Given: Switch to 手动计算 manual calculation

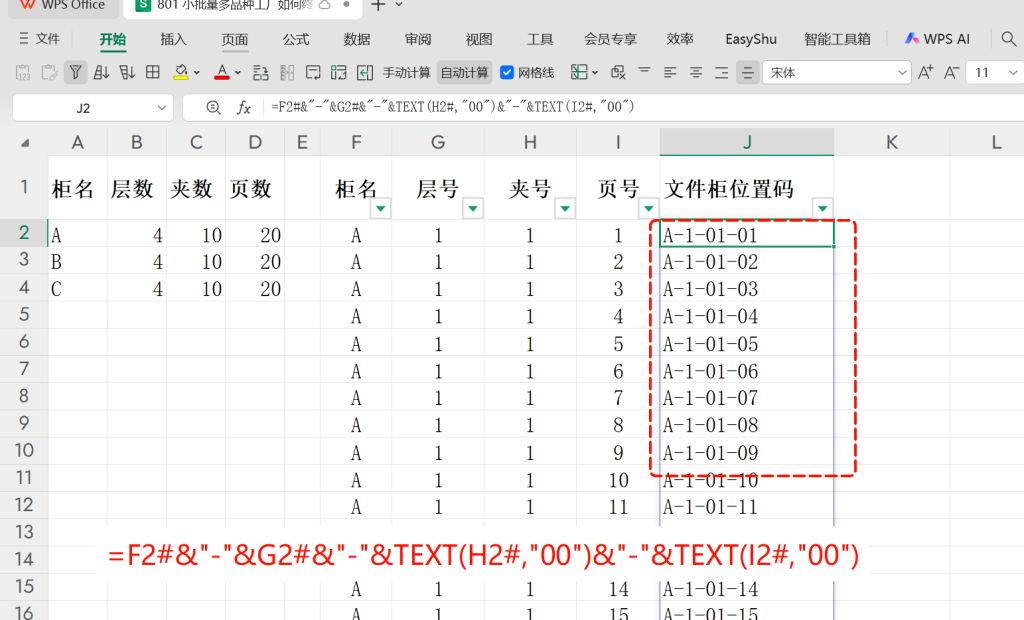Looking at the screenshot, I should click(x=406, y=73).
